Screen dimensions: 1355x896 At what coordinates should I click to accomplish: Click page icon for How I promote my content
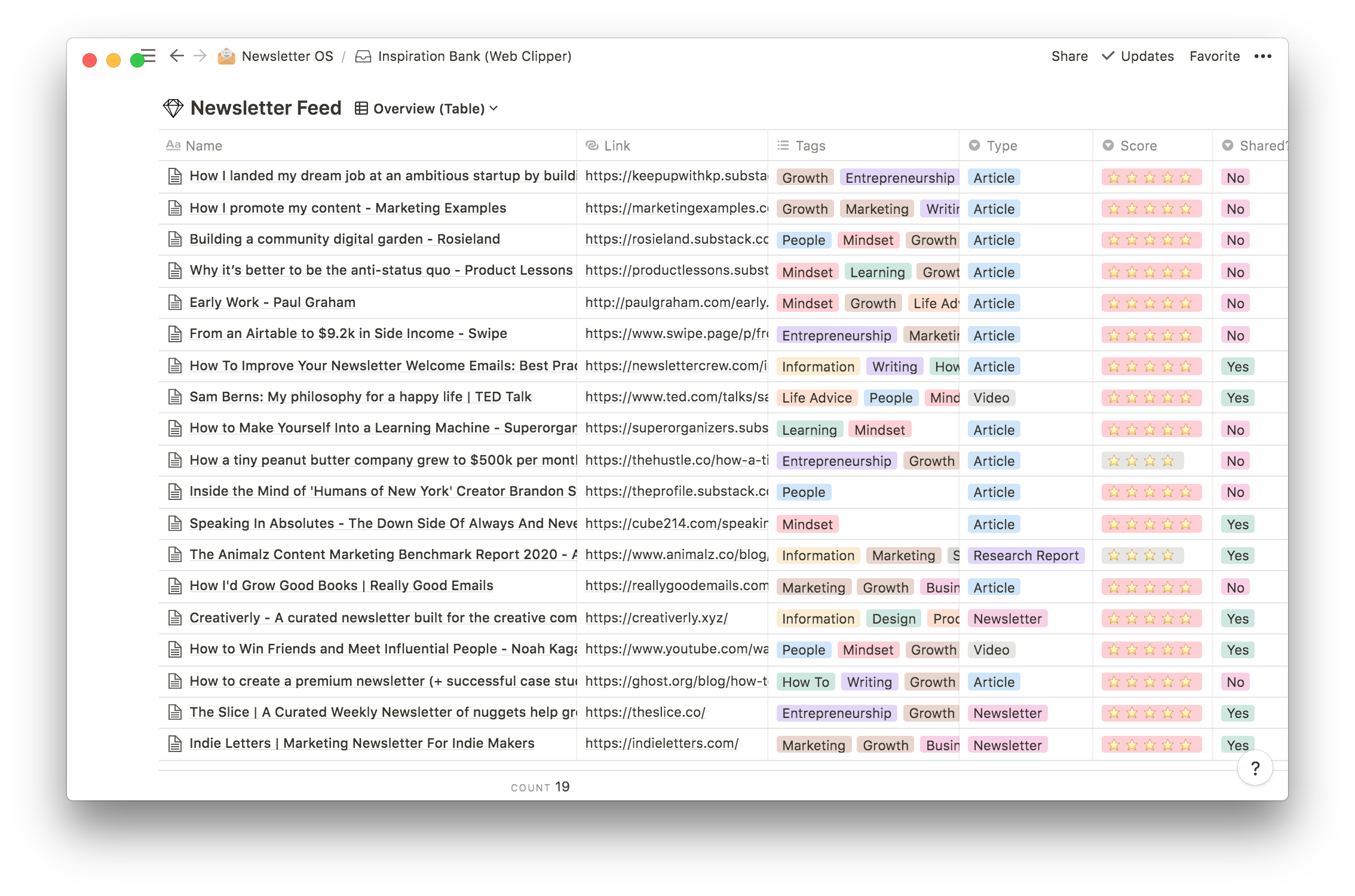click(175, 208)
